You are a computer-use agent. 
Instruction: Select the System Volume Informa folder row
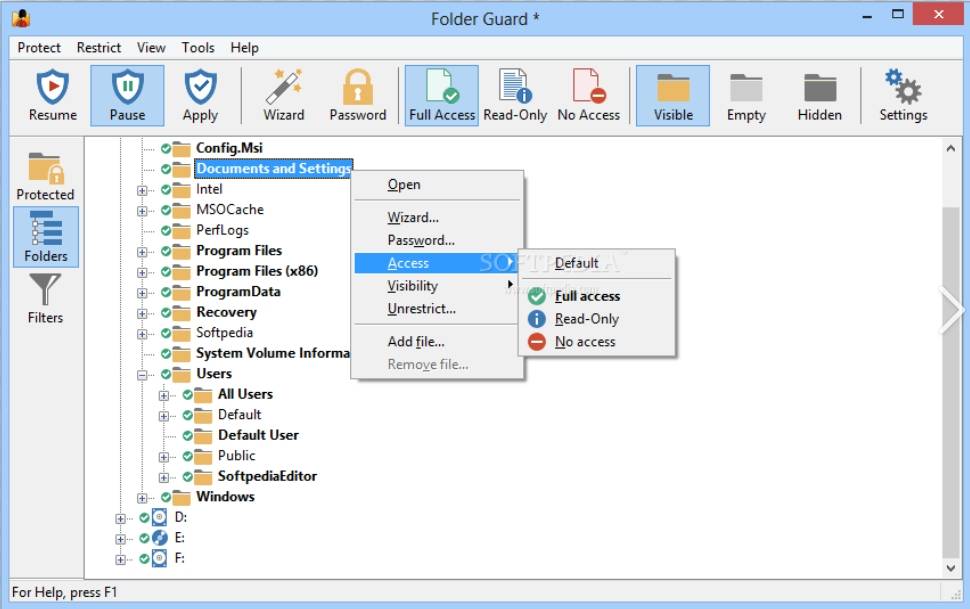point(273,353)
